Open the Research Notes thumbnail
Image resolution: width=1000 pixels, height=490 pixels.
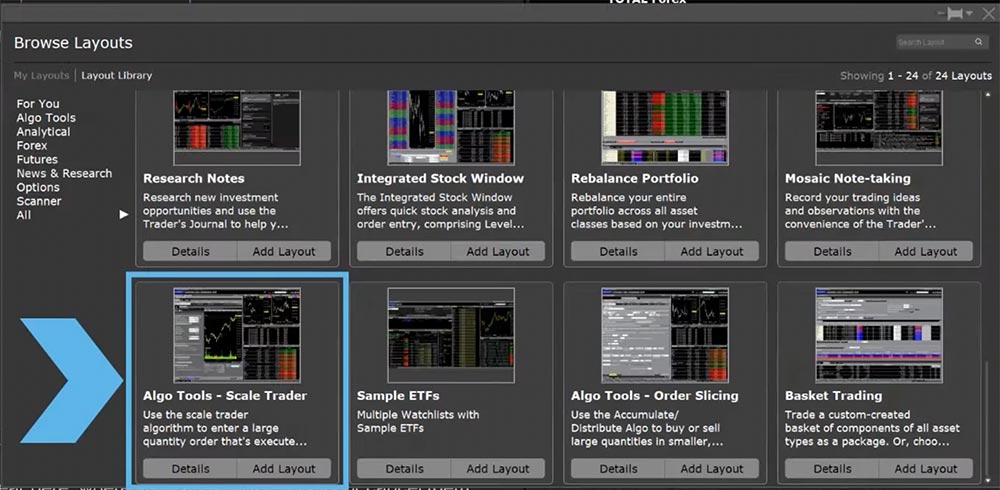(x=237, y=128)
